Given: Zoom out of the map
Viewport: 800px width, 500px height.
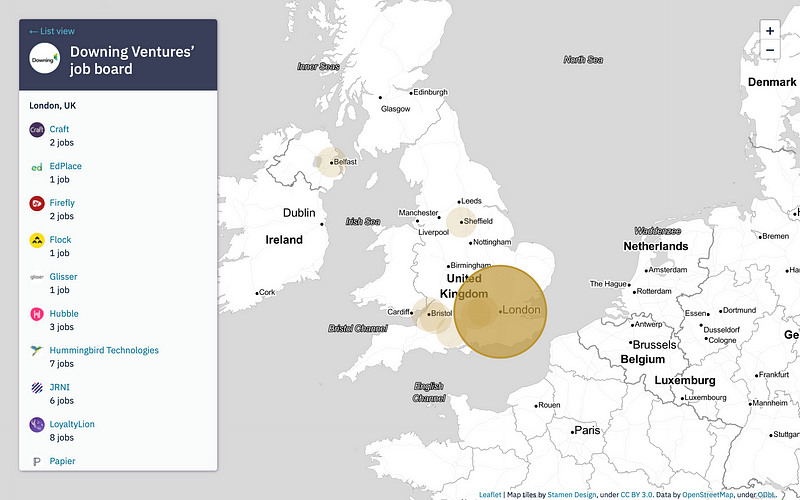Looking at the screenshot, I should (x=769, y=50).
